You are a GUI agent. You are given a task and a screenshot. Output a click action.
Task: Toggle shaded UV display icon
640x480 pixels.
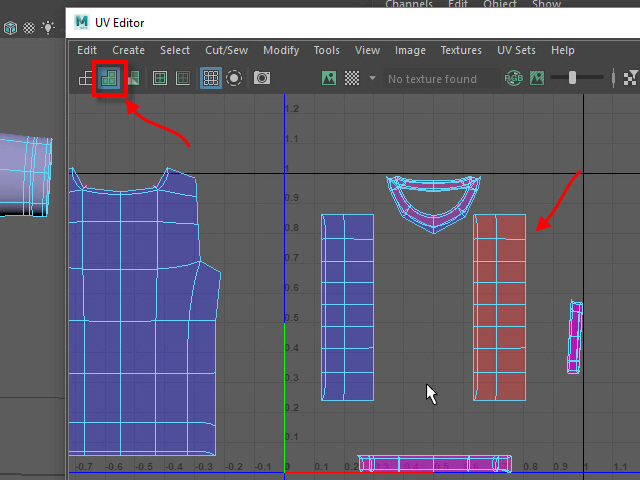pos(109,78)
